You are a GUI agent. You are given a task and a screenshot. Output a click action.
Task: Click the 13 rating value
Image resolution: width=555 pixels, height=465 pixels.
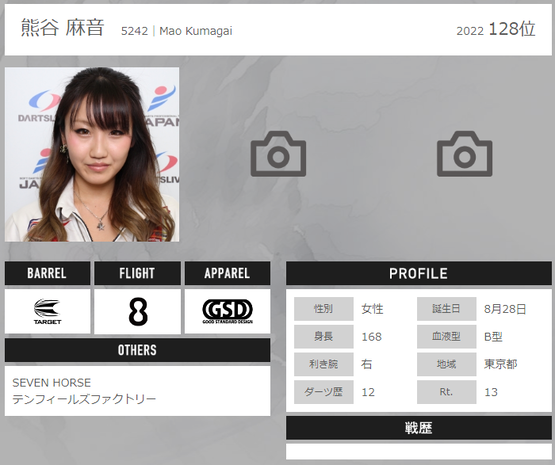click(x=491, y=392)
